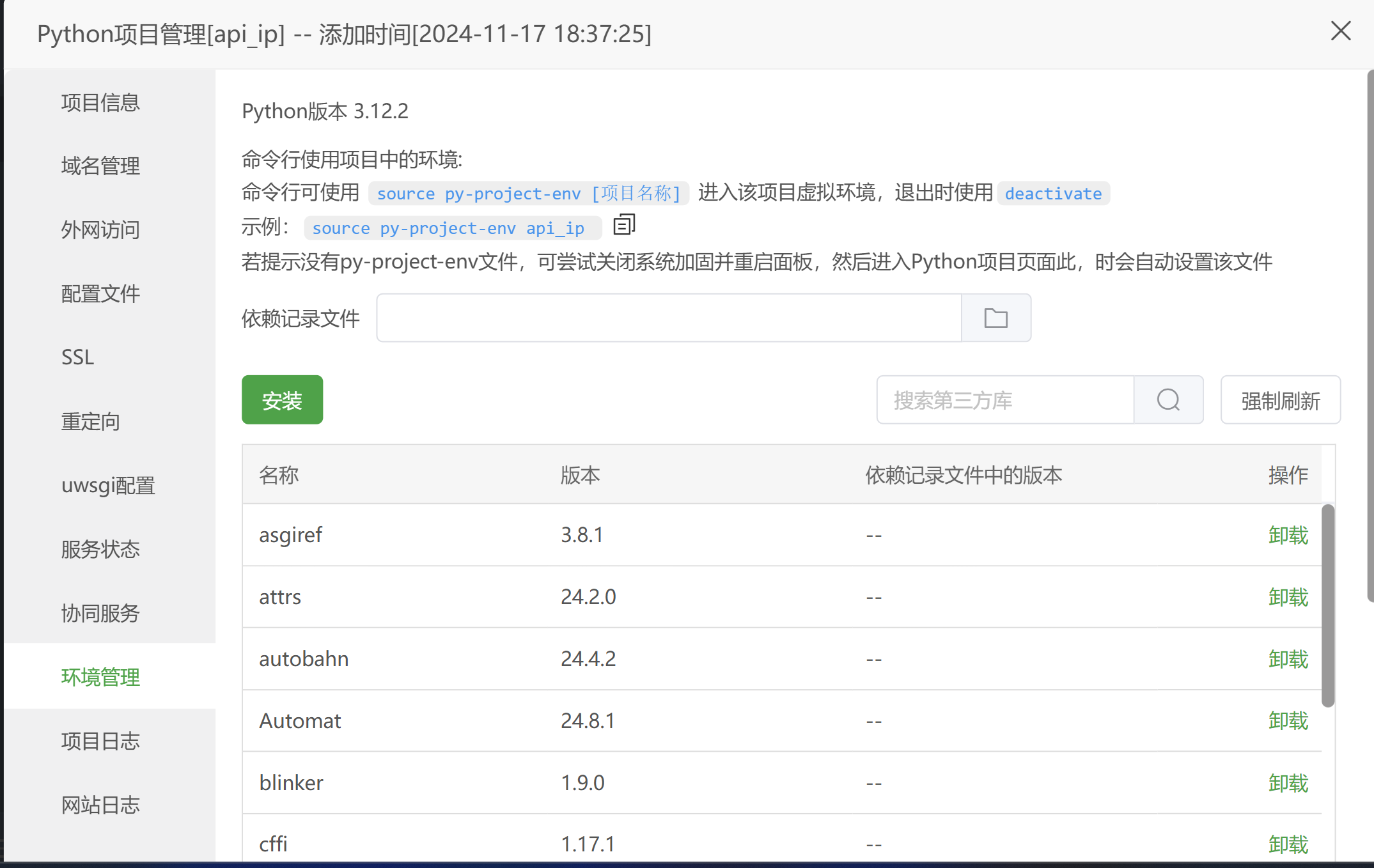Click the package table scrollbar thumb
The image size is (1374, 868).
(1328, 605)
